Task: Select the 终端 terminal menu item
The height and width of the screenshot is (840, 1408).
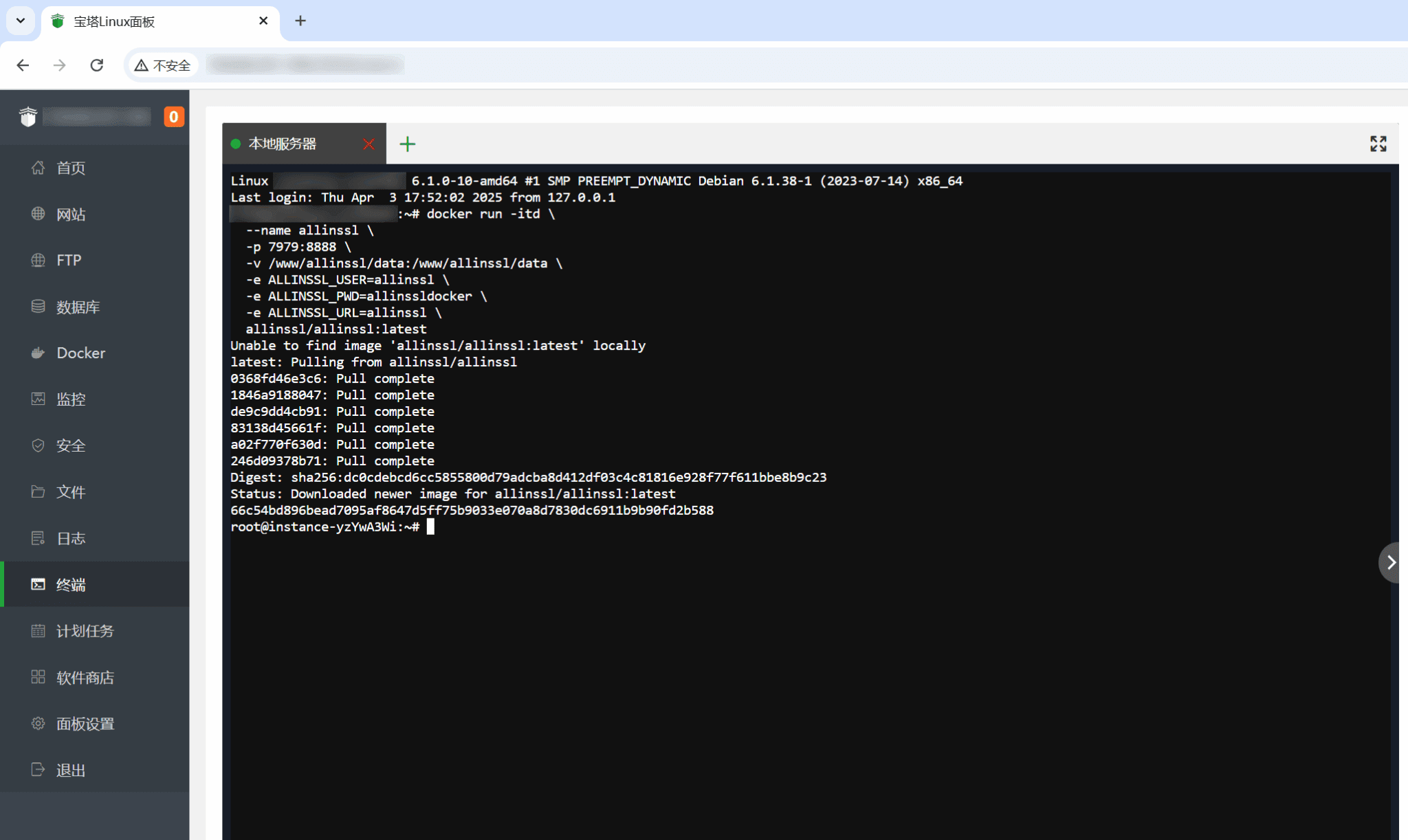Action: [x=70, y=585]
